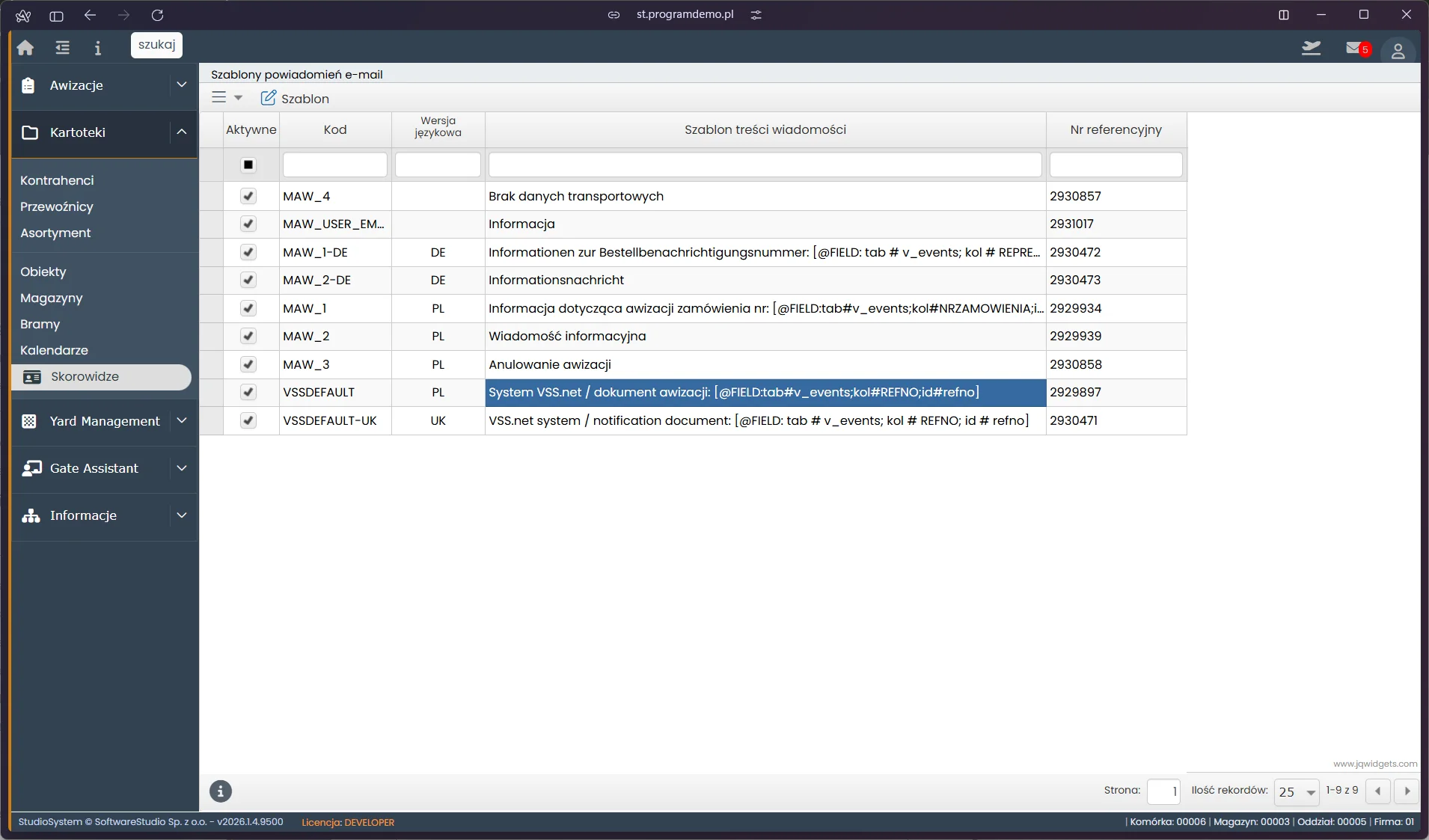Click the Skorowidze card icon
This screenshot has height=840, width=1429.
pos(32,377)
